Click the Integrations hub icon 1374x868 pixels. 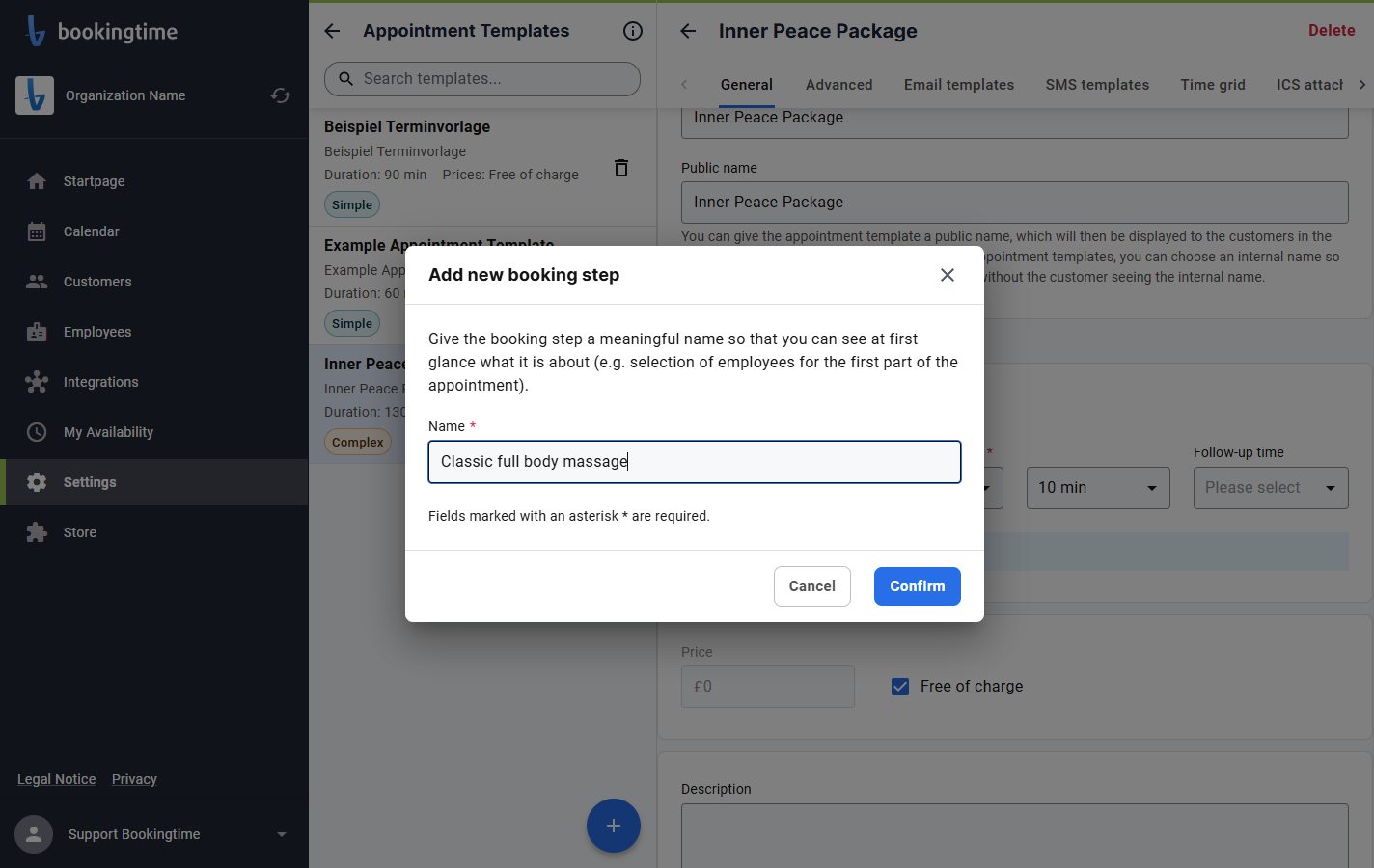[x=37, y=382]
